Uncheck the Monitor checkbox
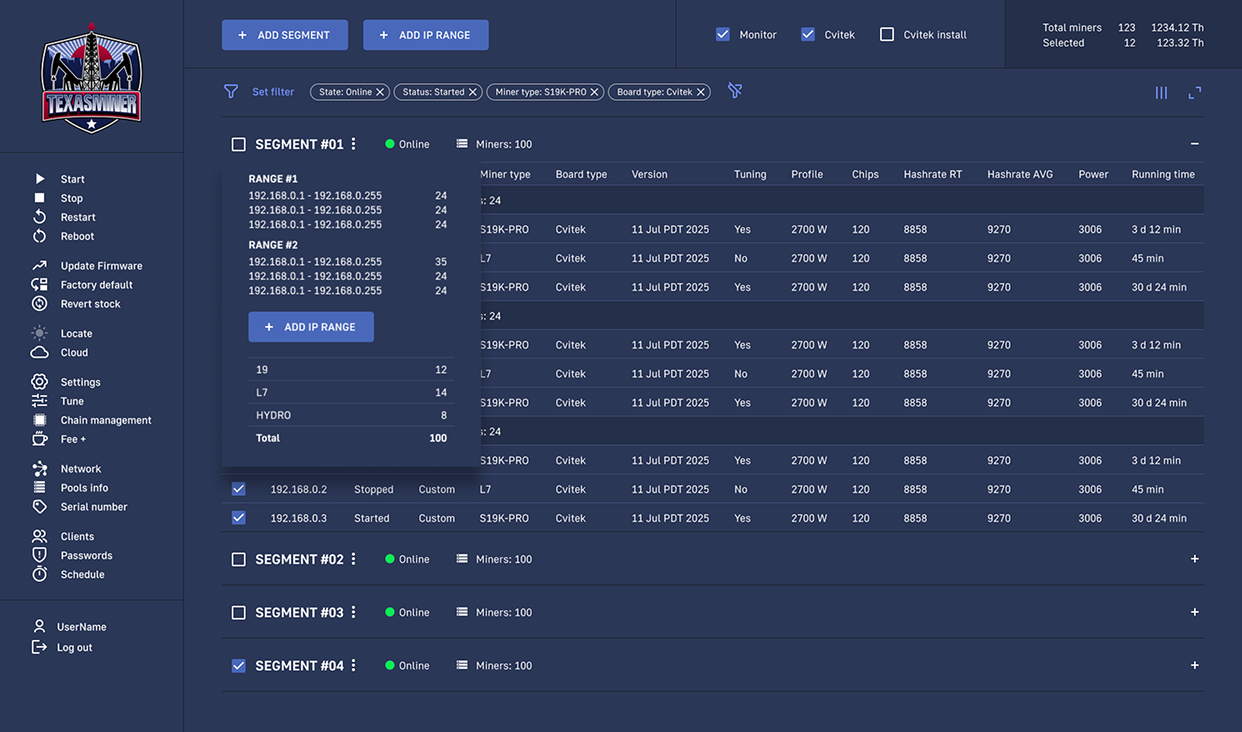 (722, 33)
